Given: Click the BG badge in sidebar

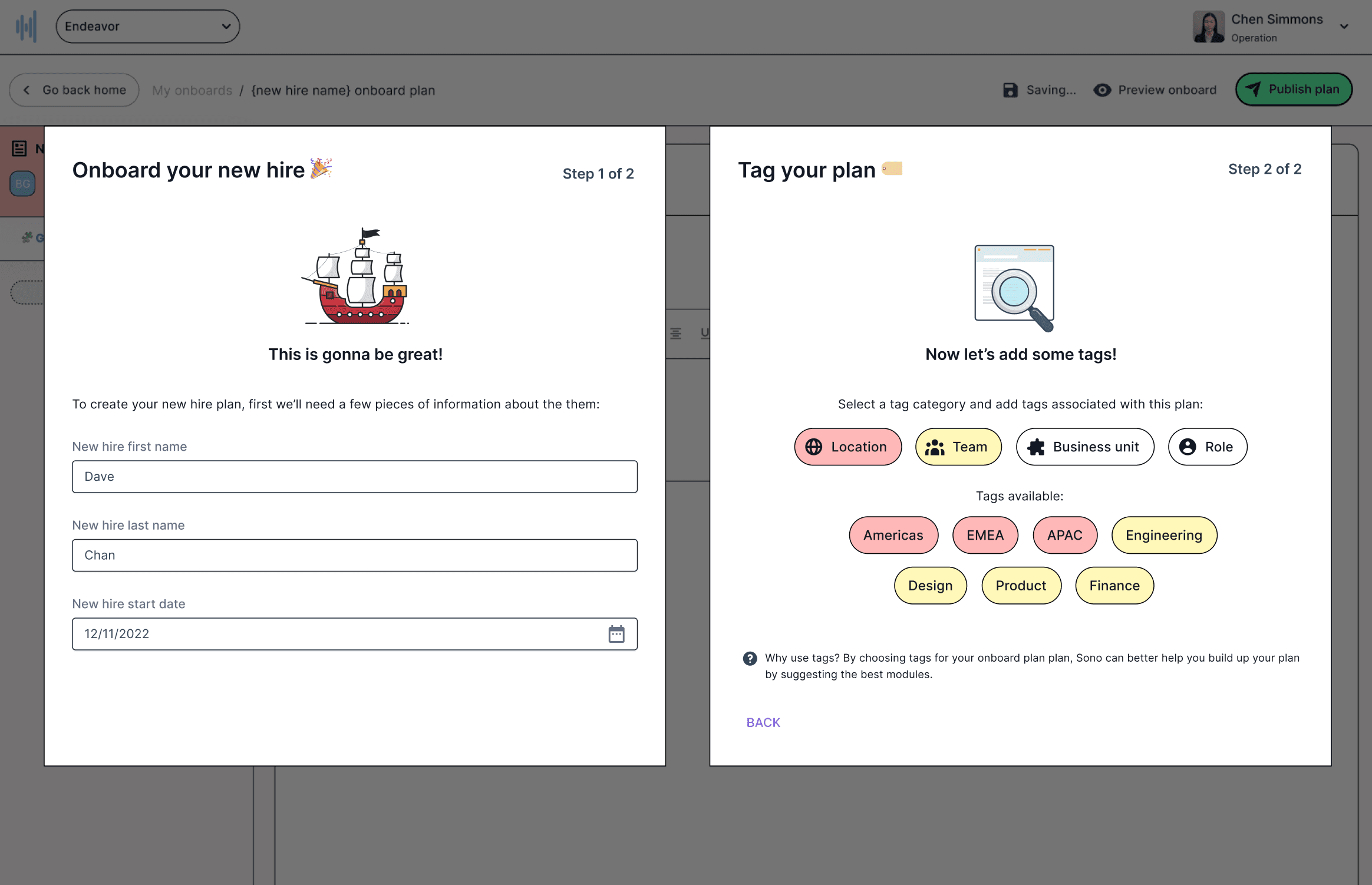Looking at the screenshot, I should [x=23, y=184].
